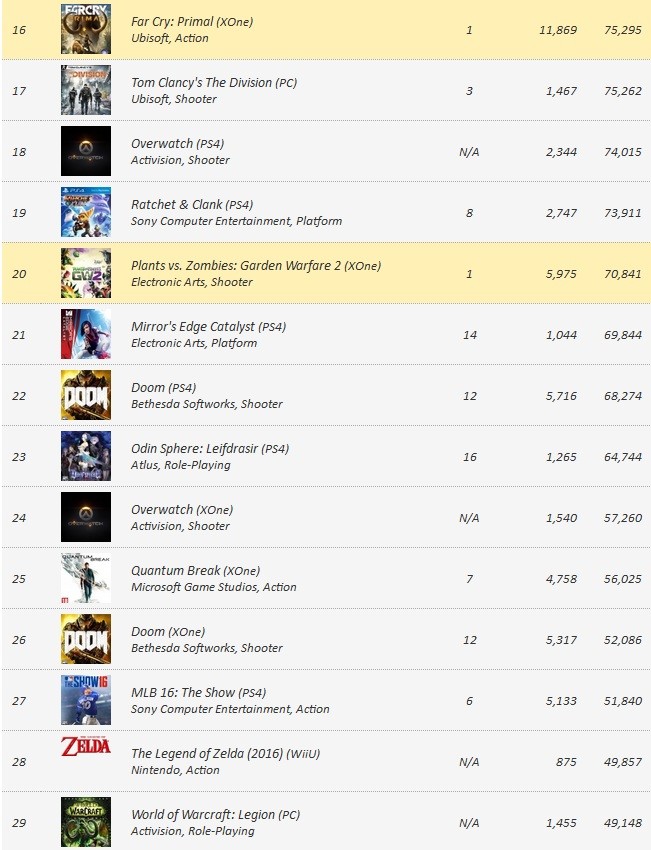Open The Legend of Zelda (2016) link
Viewport: 651px width, 850px height.
(225, 754)
